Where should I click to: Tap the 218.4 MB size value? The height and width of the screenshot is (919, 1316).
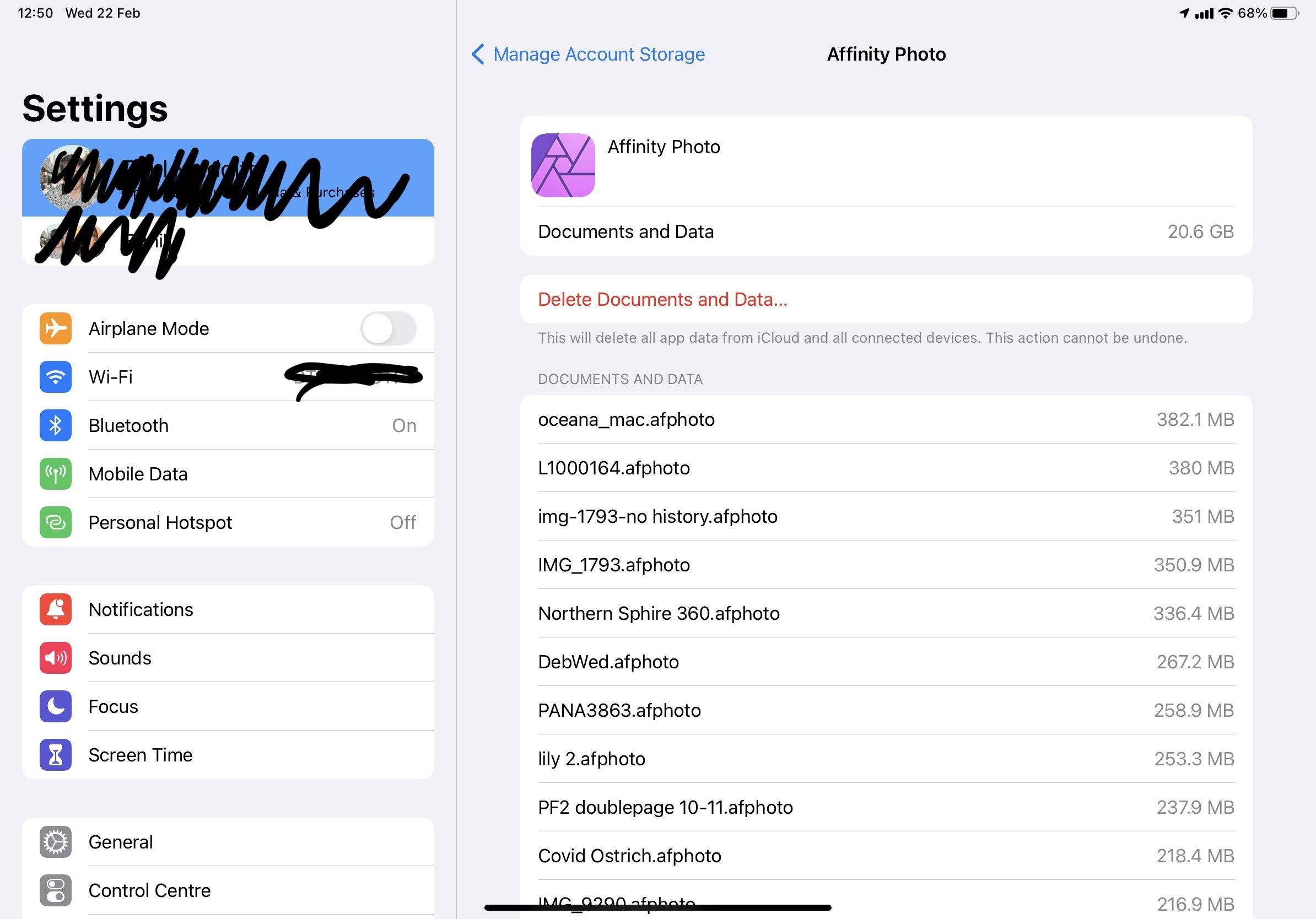pos(1195,856)
